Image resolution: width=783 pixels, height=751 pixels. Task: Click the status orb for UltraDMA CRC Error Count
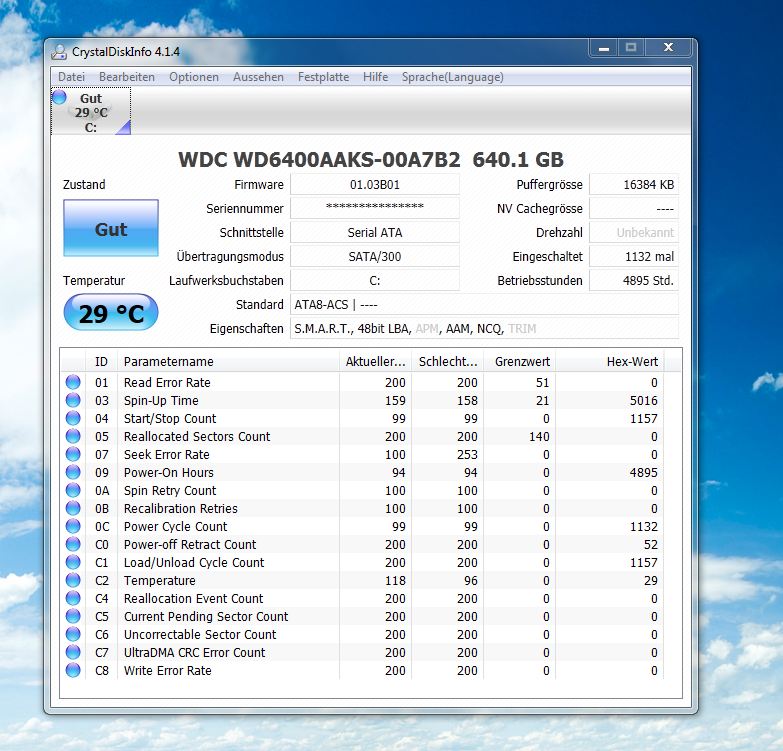tap(73, 652)
